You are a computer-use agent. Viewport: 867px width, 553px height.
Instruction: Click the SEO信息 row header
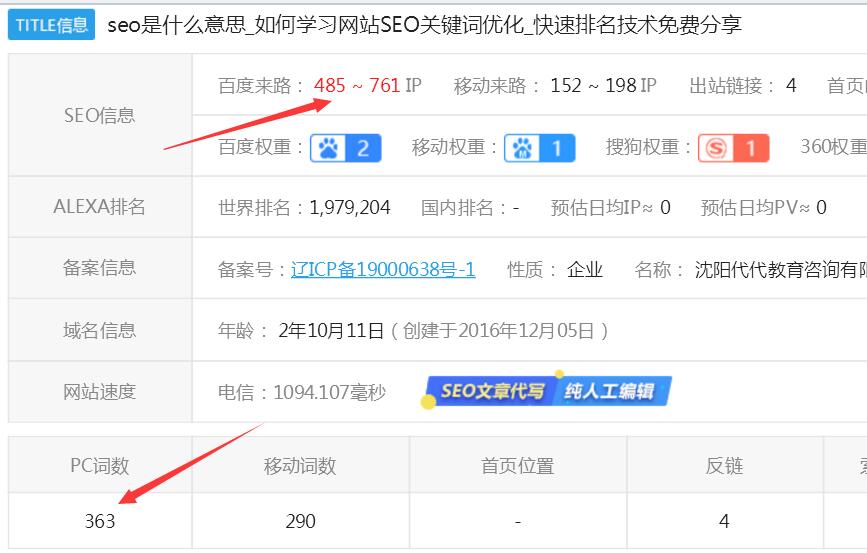[x=100, y=115]
